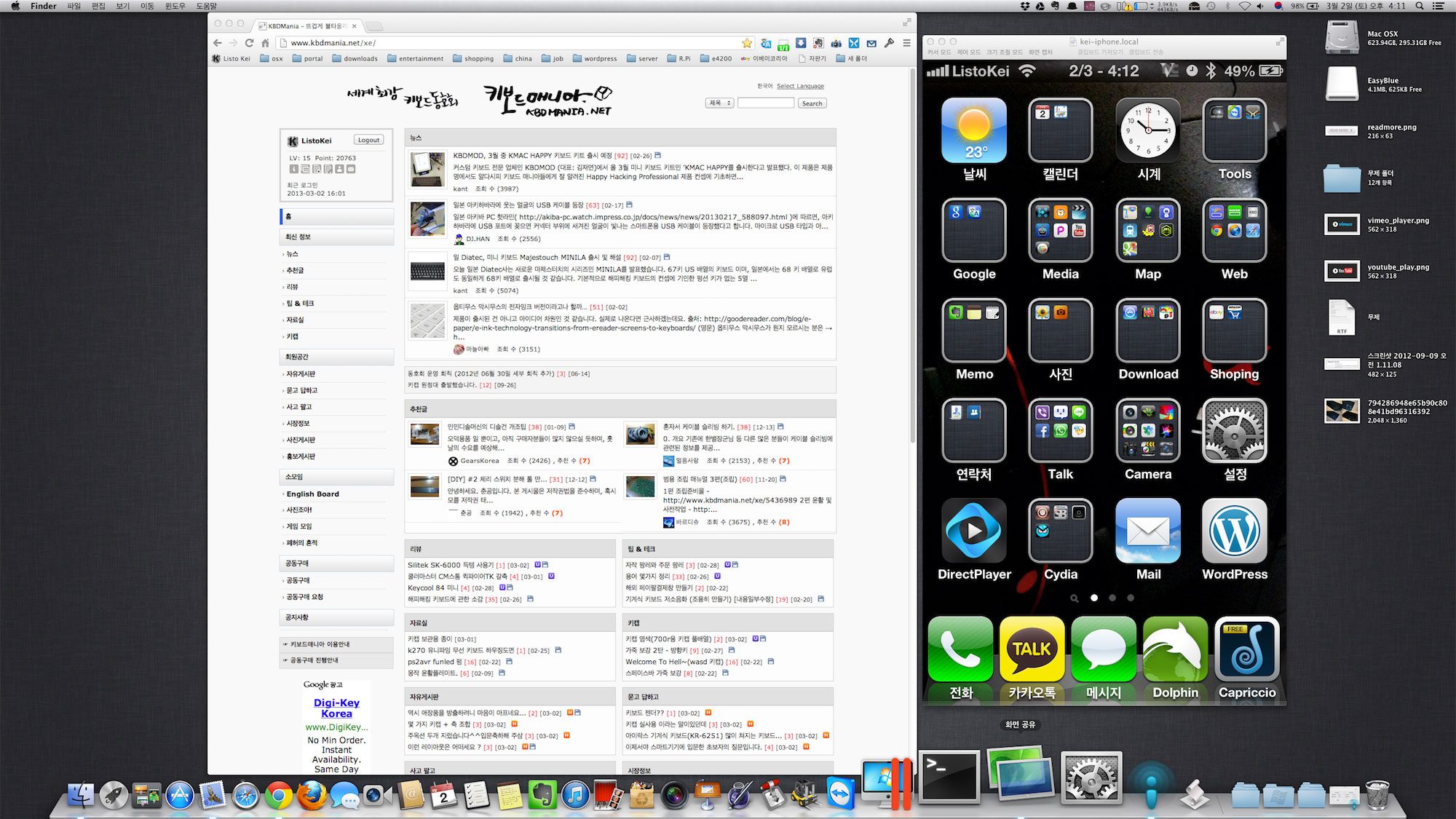This screenshot has height=819, width=1456.
Task: Open the Clock (시계) app on iPhone screen
Action: pyautogui.click(x=1148, y=131)
